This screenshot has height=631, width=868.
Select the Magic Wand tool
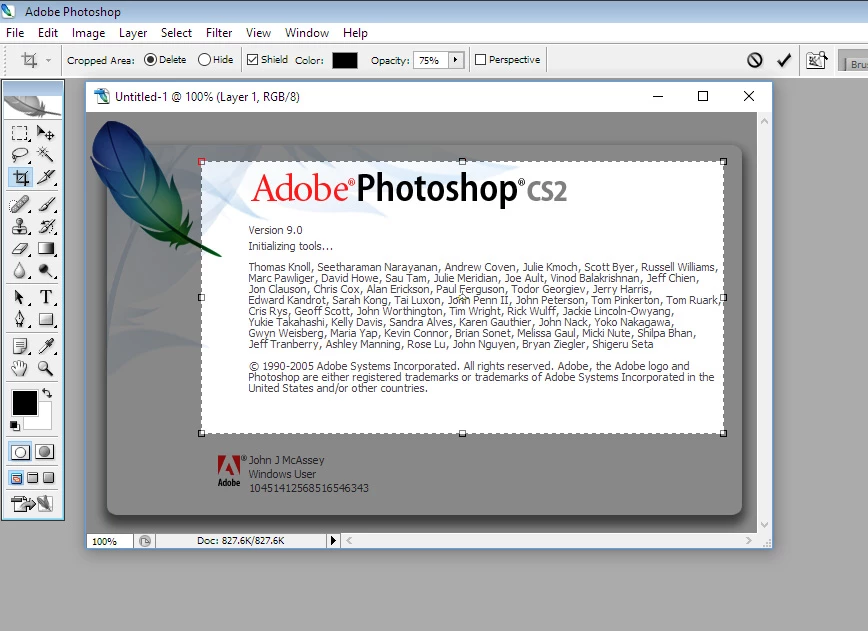point(46,155)
